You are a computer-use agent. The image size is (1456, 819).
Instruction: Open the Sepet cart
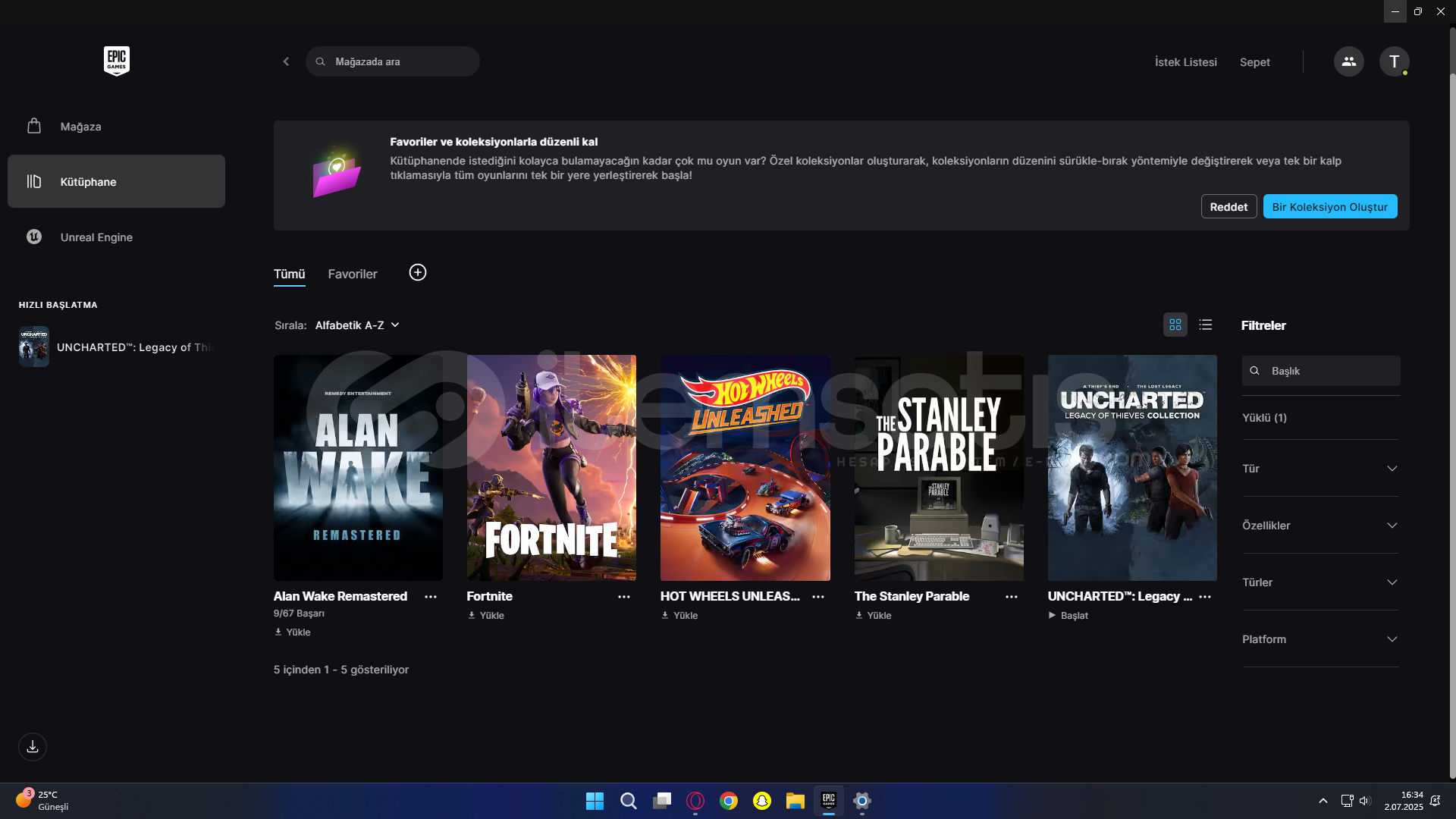(x=1255, y=62)
